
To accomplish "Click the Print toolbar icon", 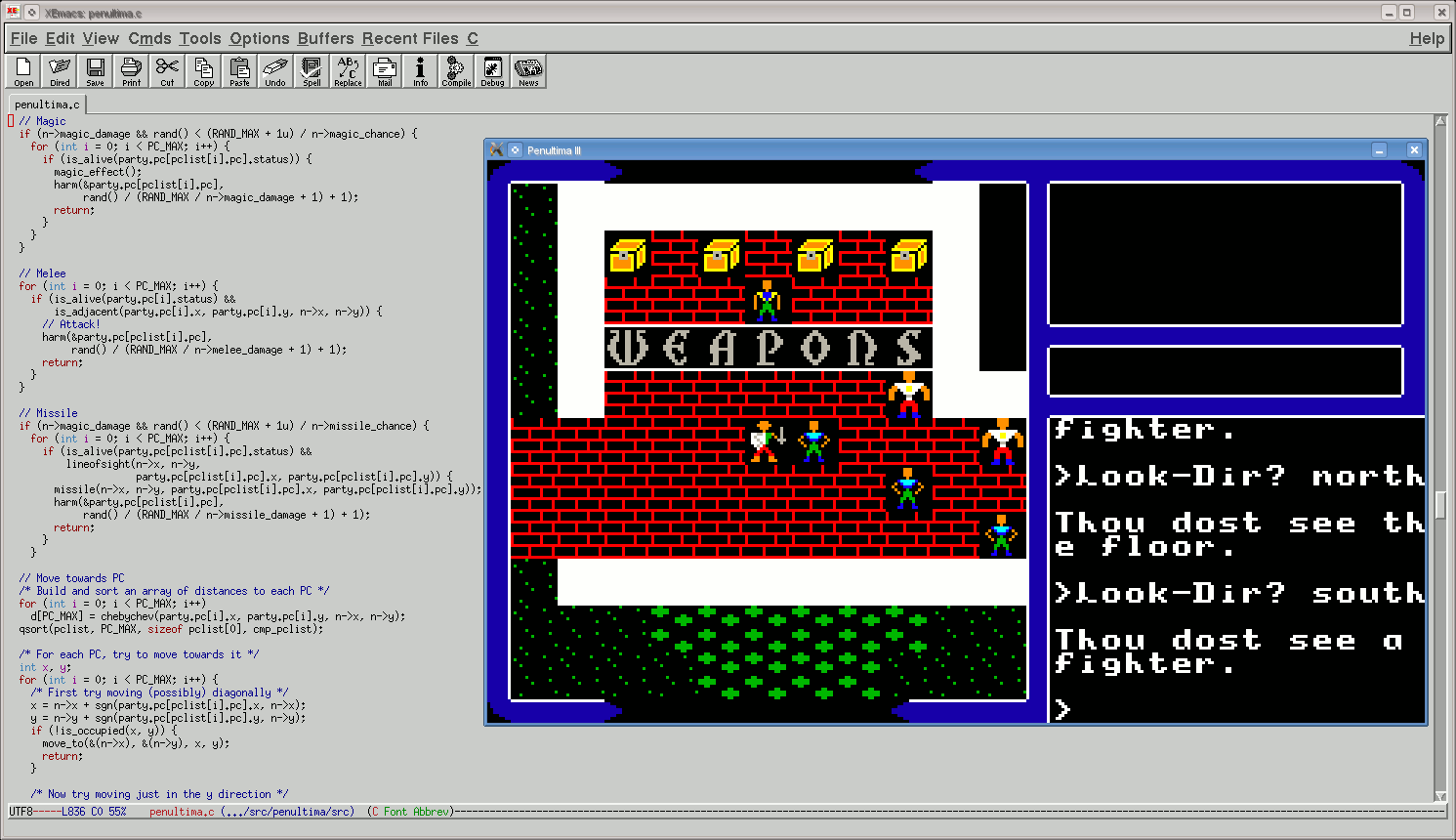I will pos(131,71).
